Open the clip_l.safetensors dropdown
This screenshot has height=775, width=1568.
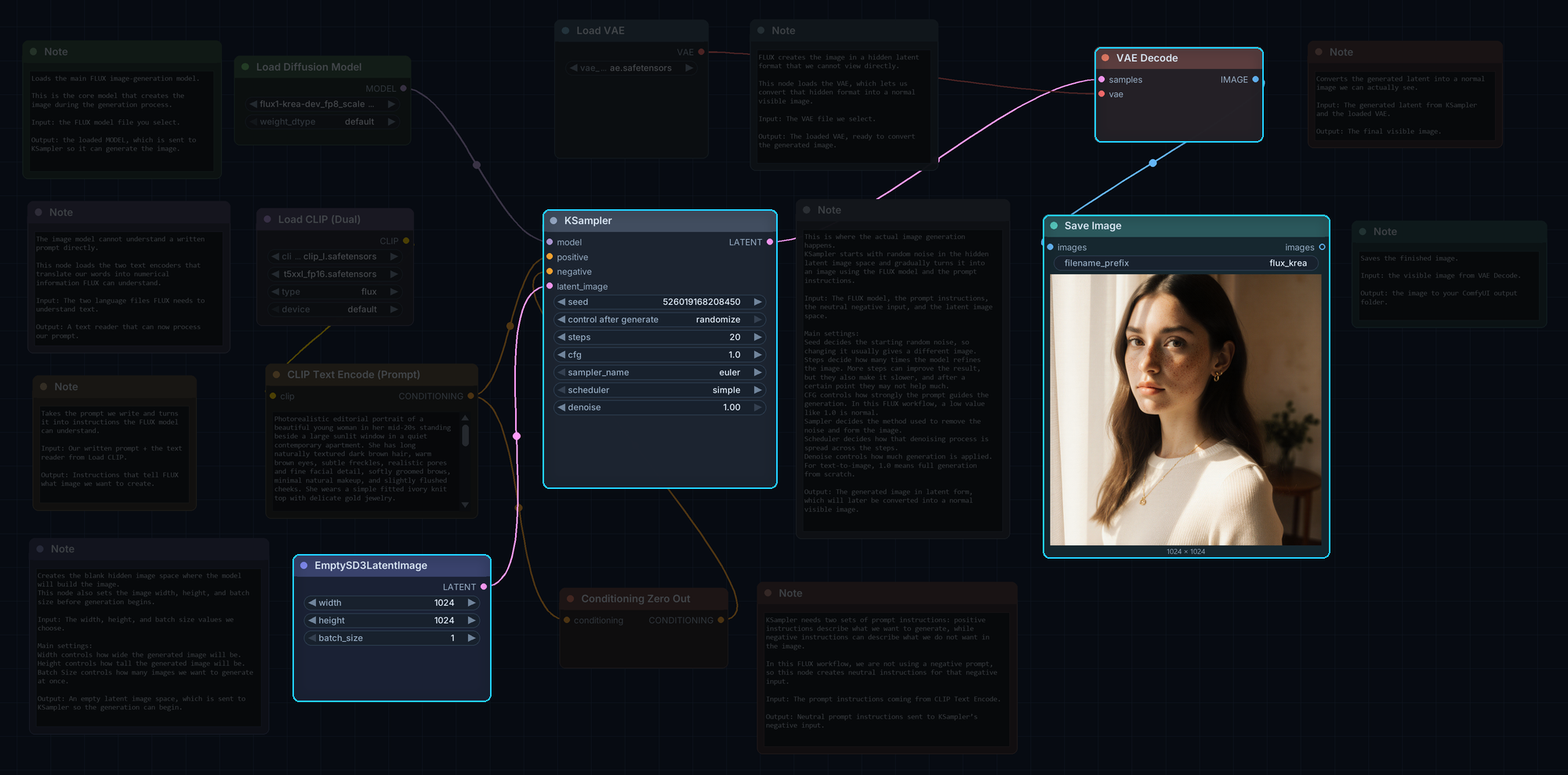(x=335, y=257)
